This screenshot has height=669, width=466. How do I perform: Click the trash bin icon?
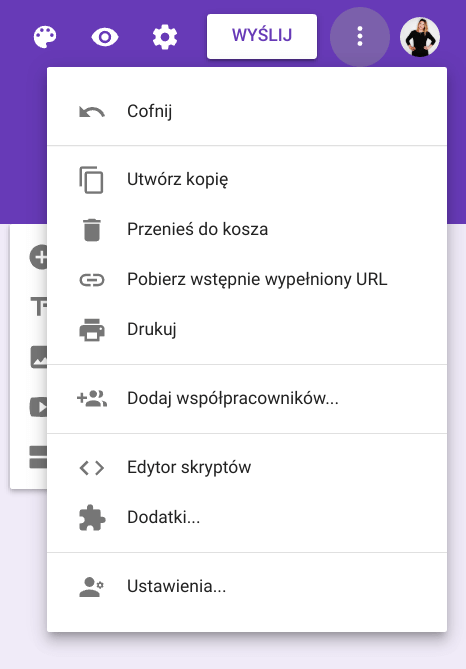click(92, 230)
